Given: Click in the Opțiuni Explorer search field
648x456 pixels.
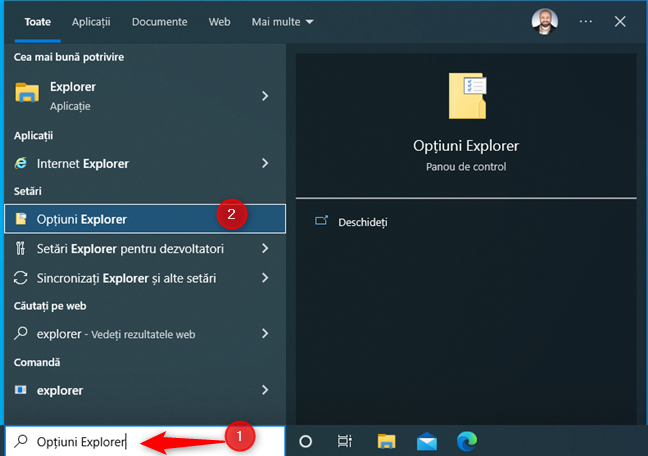Looking at the screenshot, I should [x=145, y=441].
